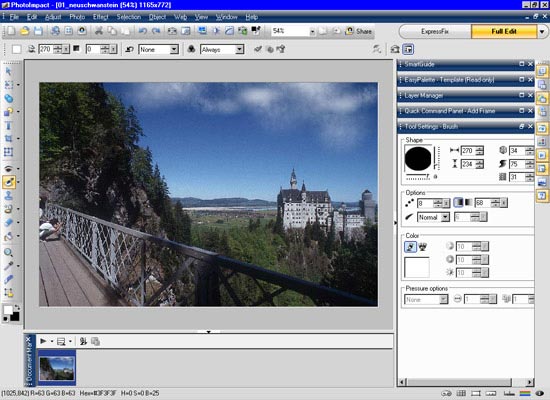Screen dimensions: 550x400
Task: Toggle the multiple colors mode in Color
Action: tap(423, 247)
